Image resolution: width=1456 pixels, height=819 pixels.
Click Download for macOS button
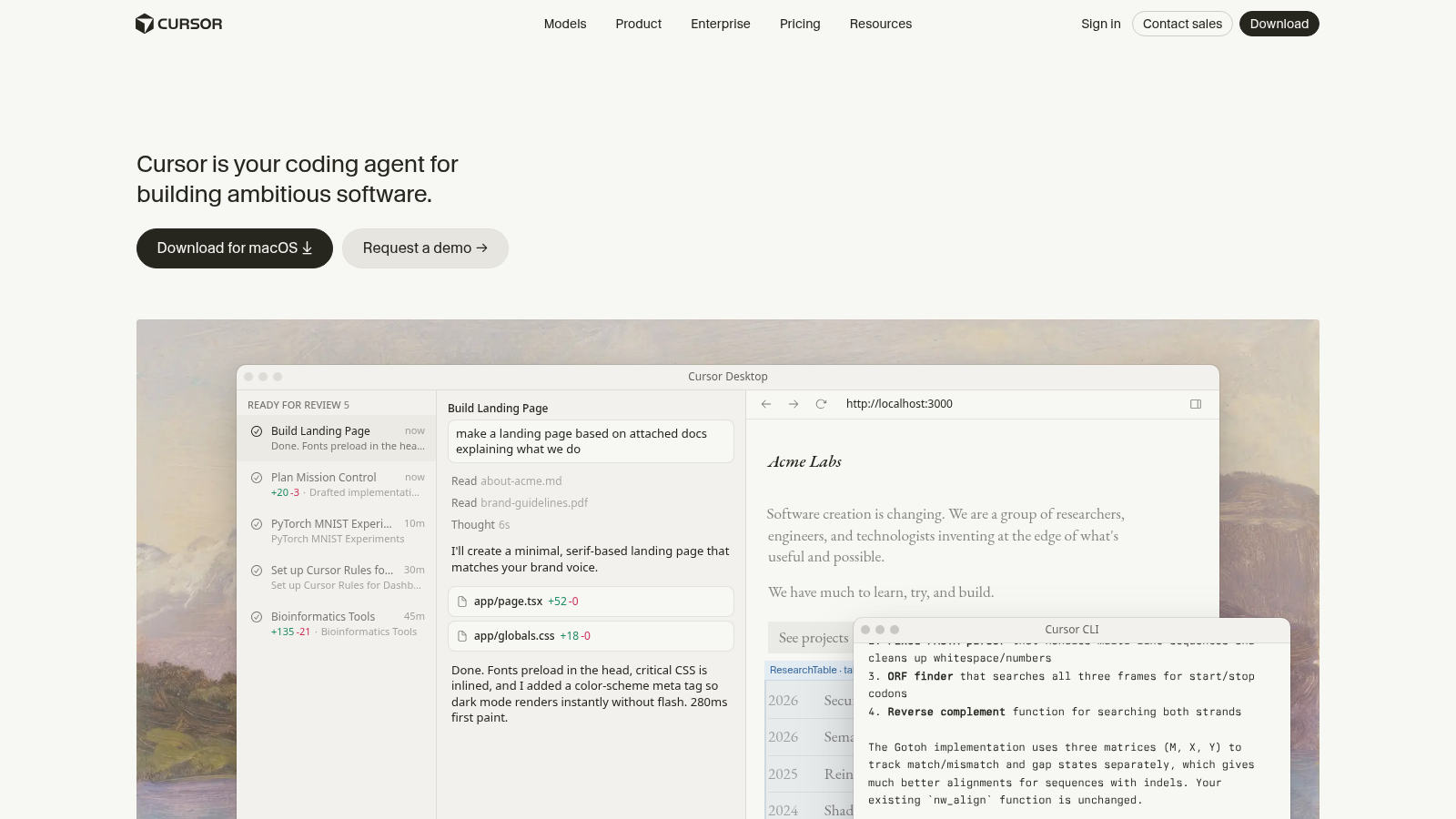tap(235, 248)
